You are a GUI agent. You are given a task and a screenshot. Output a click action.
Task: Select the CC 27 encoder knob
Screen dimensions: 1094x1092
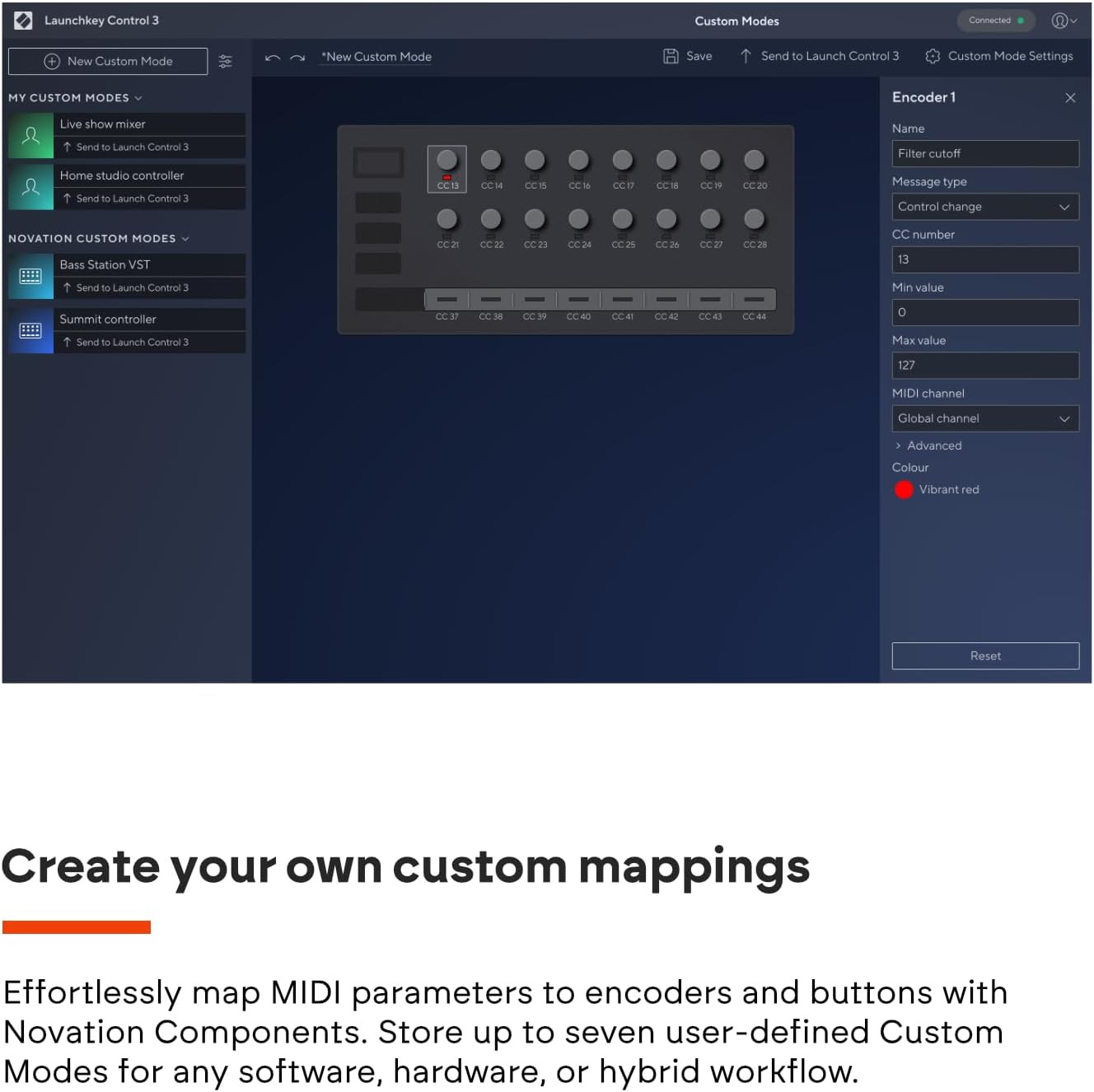coord(710,219)
